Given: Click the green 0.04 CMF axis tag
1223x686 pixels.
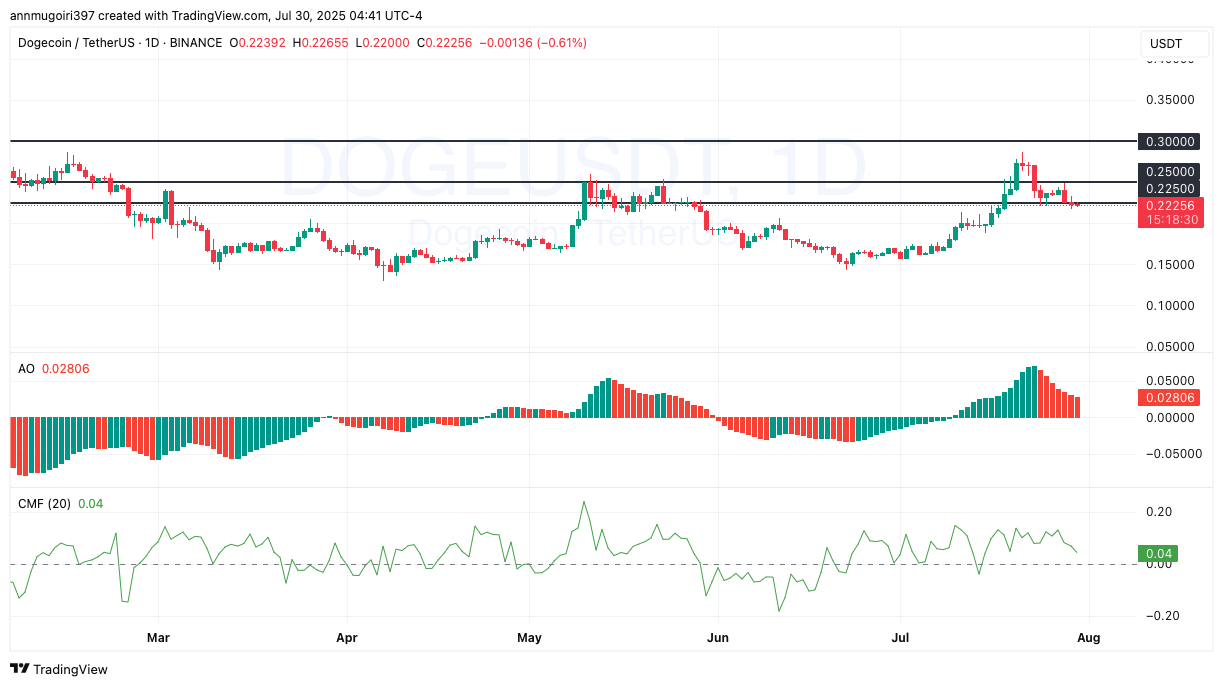Looking at the screenshot, I should tap(1160, 553).
